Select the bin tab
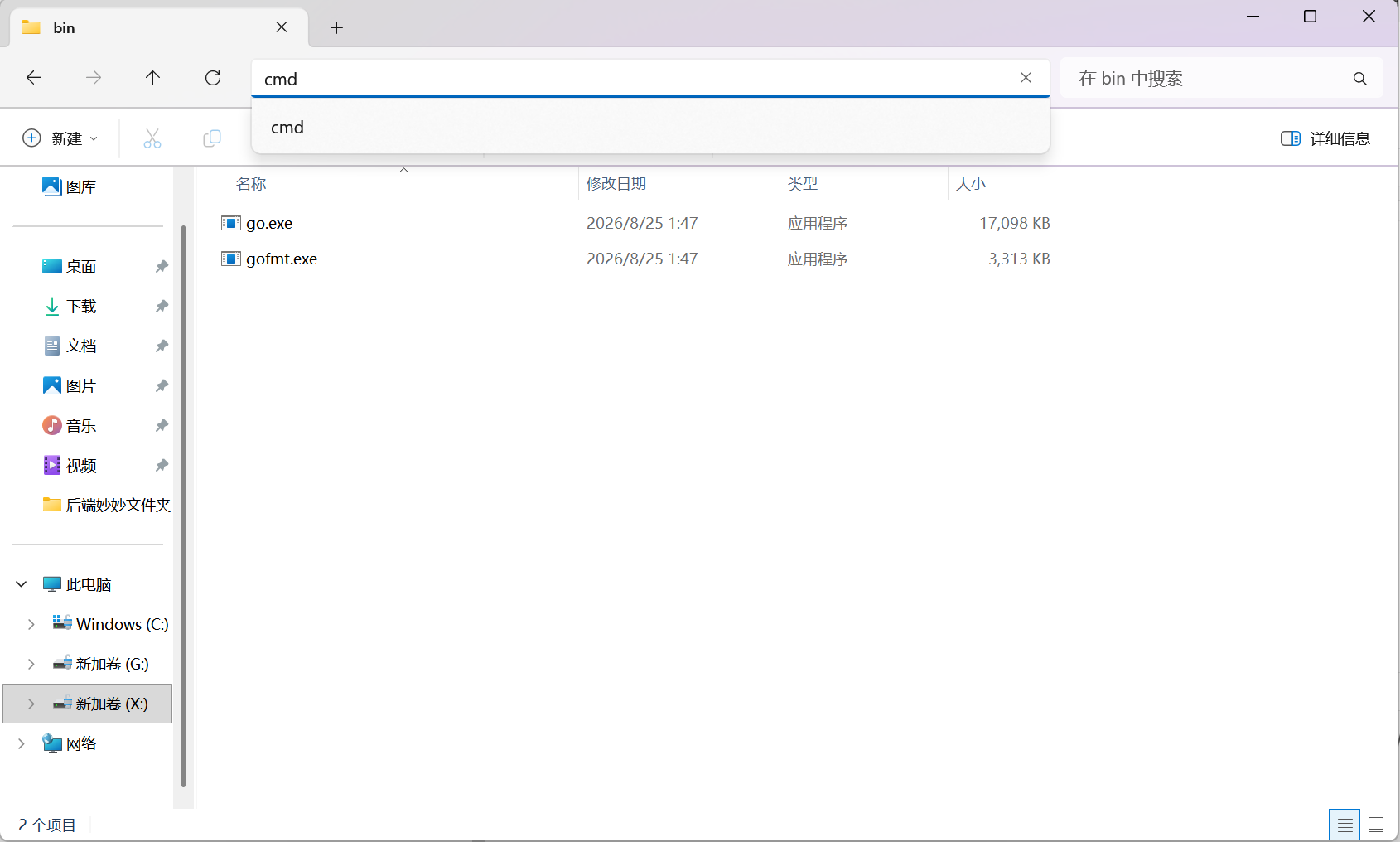The width and height of the screenshot is (1400, 842). pos(159,27)
